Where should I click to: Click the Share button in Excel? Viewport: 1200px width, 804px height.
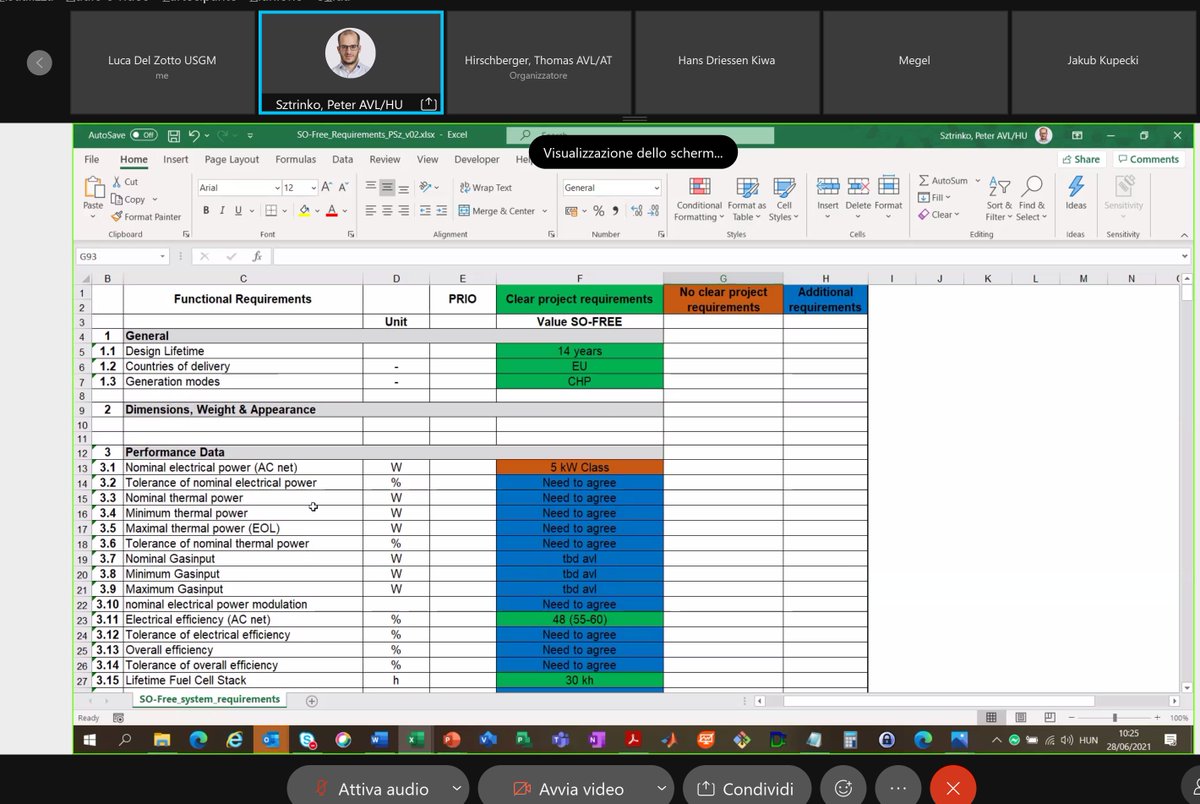1080,159
